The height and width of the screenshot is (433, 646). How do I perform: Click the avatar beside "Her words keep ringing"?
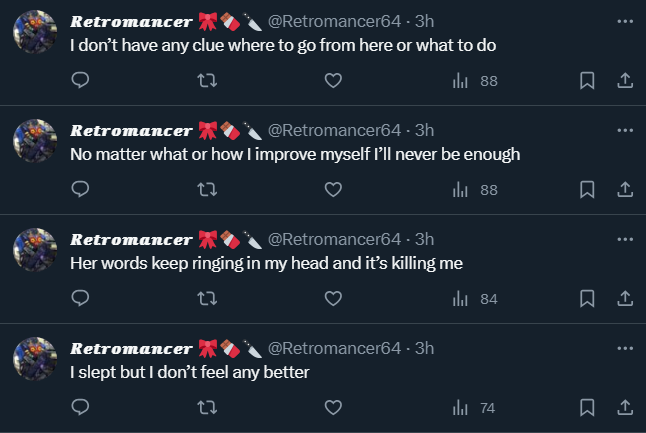click(x=35, y=251)
